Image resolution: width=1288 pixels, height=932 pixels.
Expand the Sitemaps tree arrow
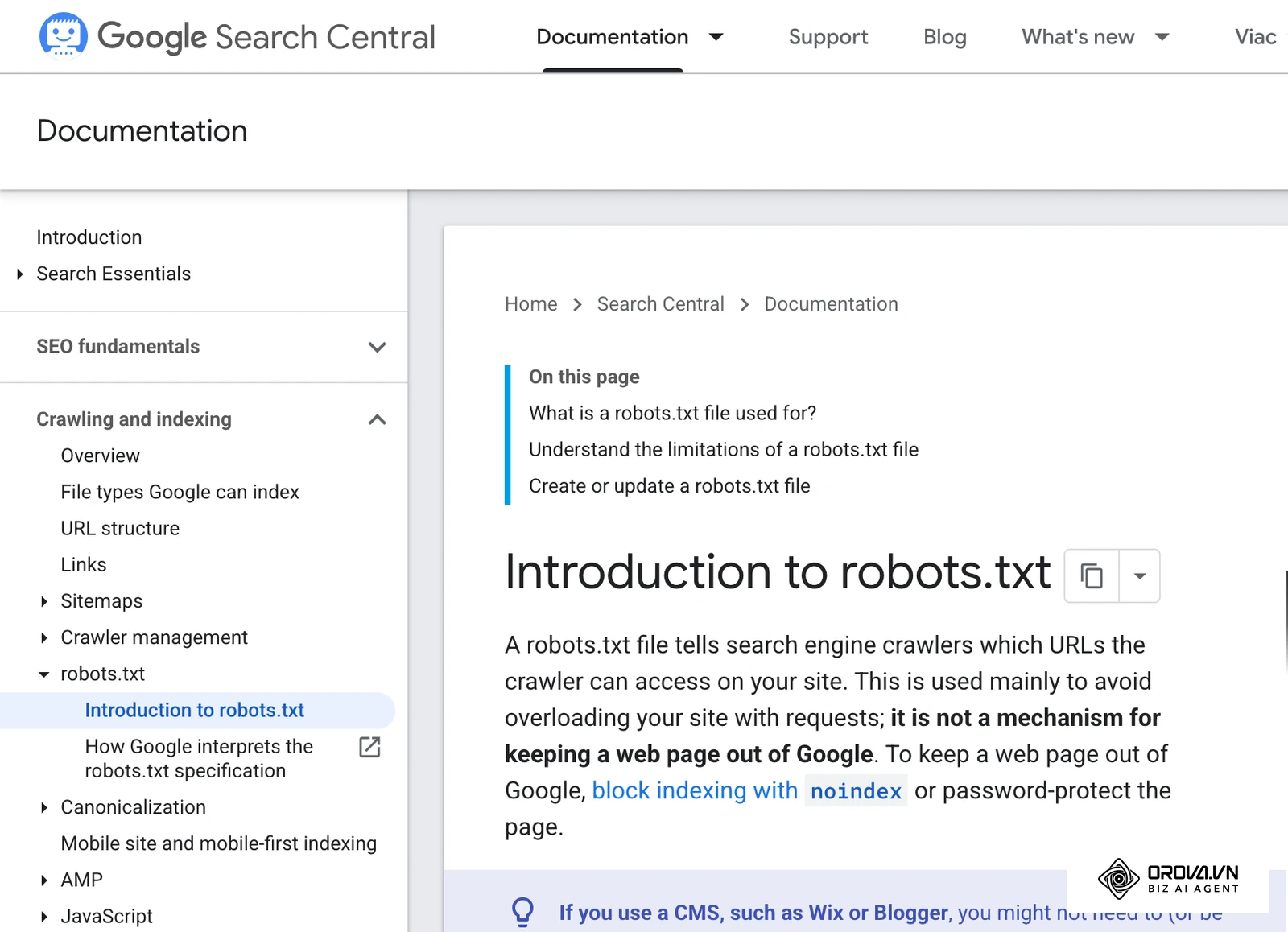coord(44,601)
